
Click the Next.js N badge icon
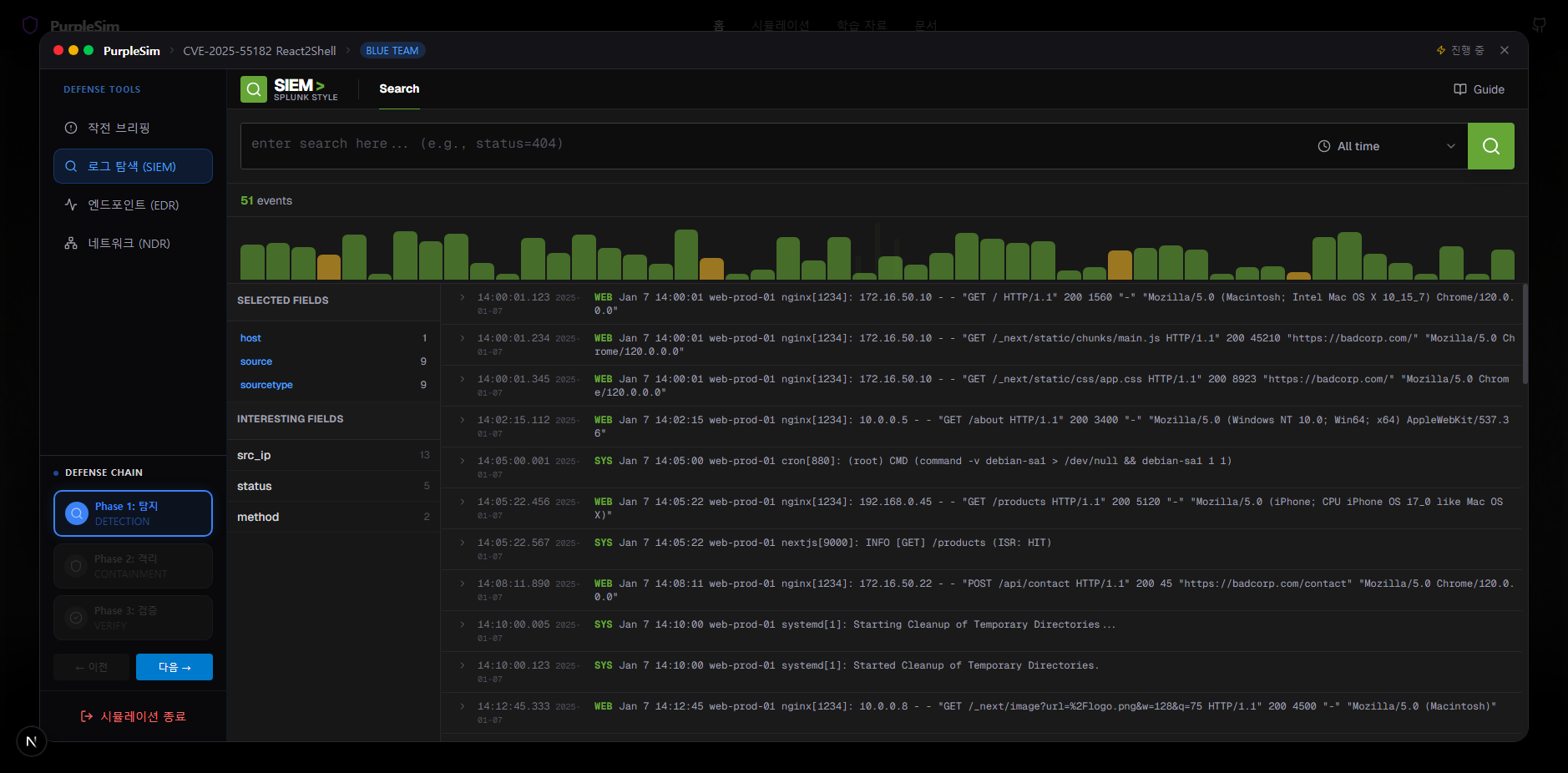click(32, 740)
